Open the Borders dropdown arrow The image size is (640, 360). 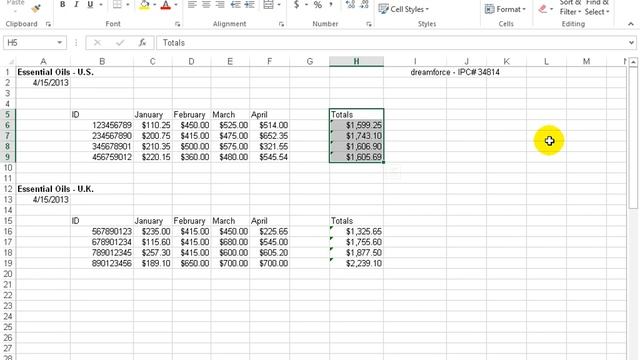[128, 5]
